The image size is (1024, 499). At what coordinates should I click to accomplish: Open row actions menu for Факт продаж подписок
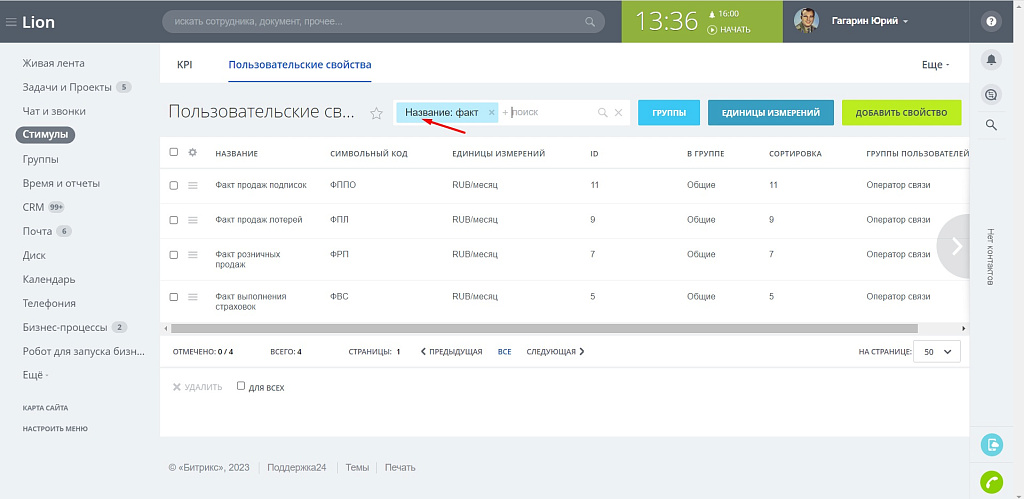pos(193,185)
